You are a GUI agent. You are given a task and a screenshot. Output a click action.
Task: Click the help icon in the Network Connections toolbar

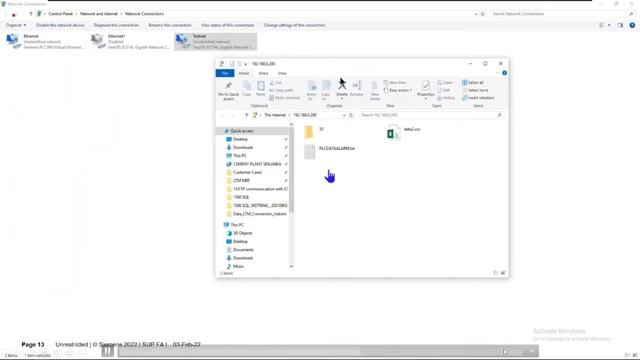pos(632,25)
